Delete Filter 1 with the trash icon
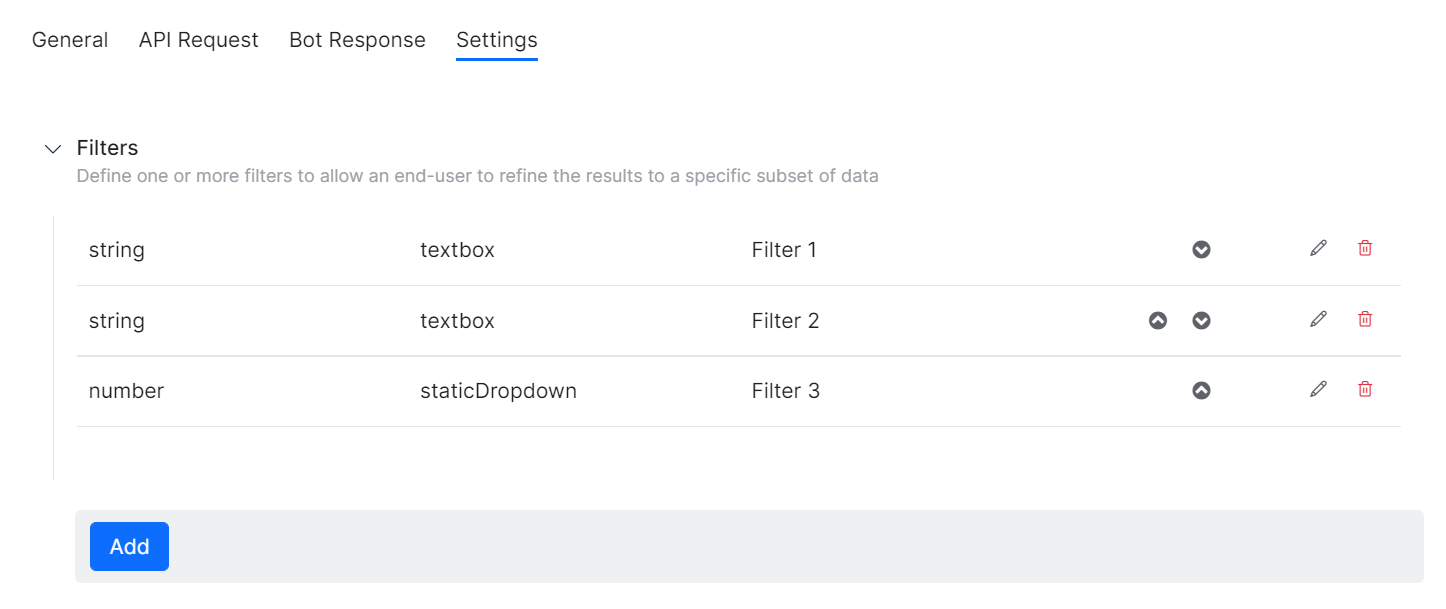This screenshot has width=1446, height=609. point(1364,248)
